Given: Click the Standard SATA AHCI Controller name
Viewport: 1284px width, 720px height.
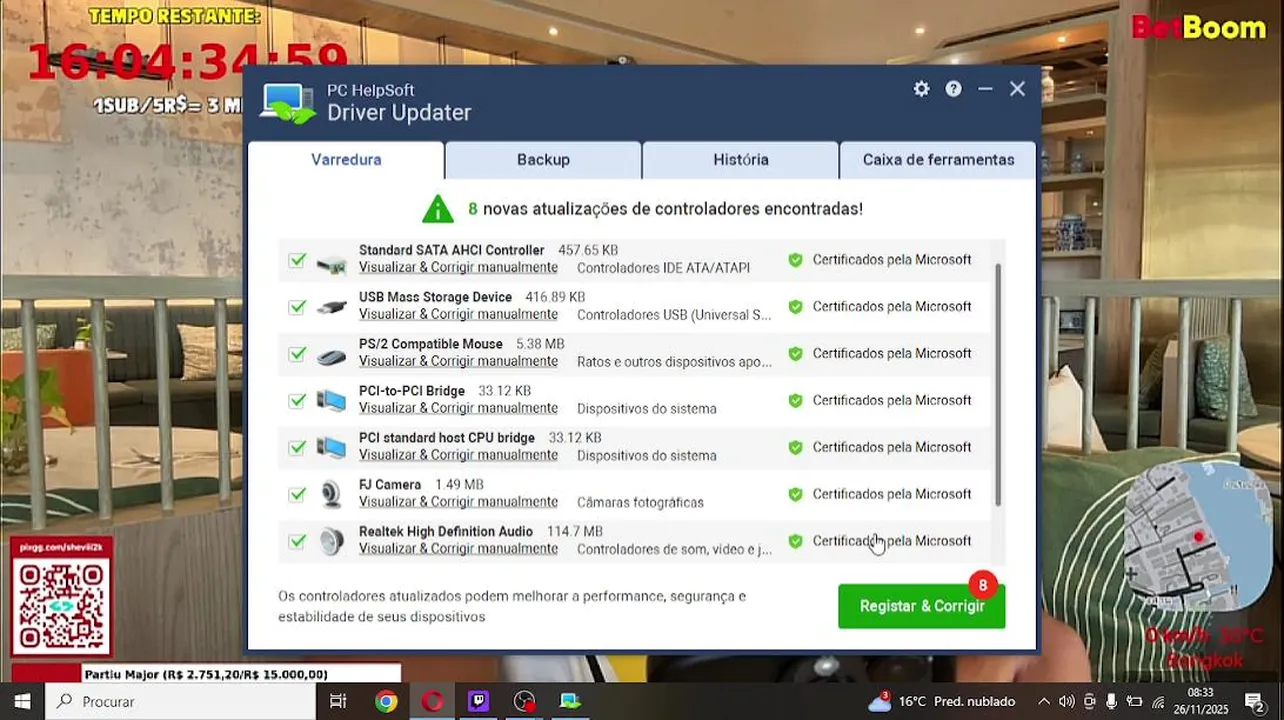Looking at the screenshot, I should (x=451, y=250).
